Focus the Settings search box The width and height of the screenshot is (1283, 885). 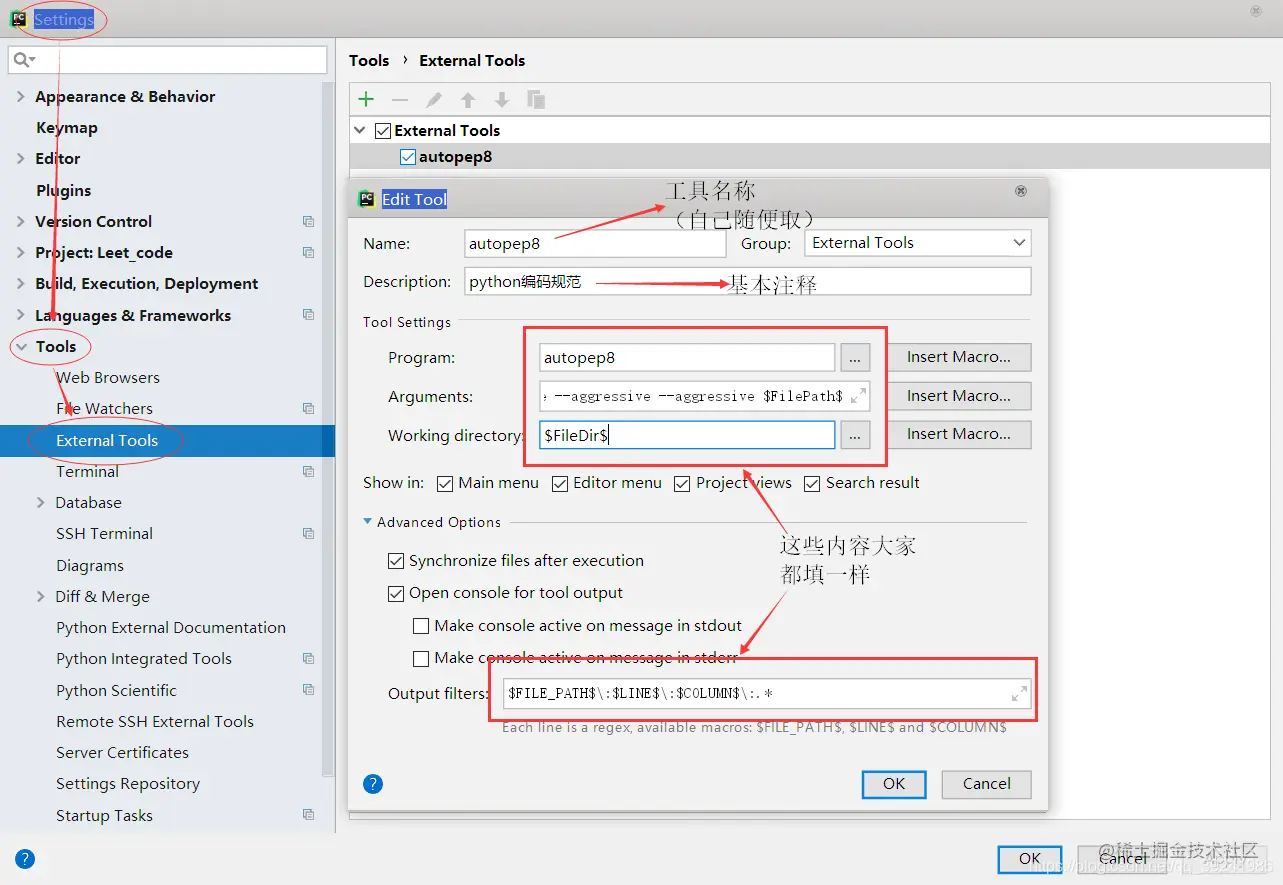(167, 60)
